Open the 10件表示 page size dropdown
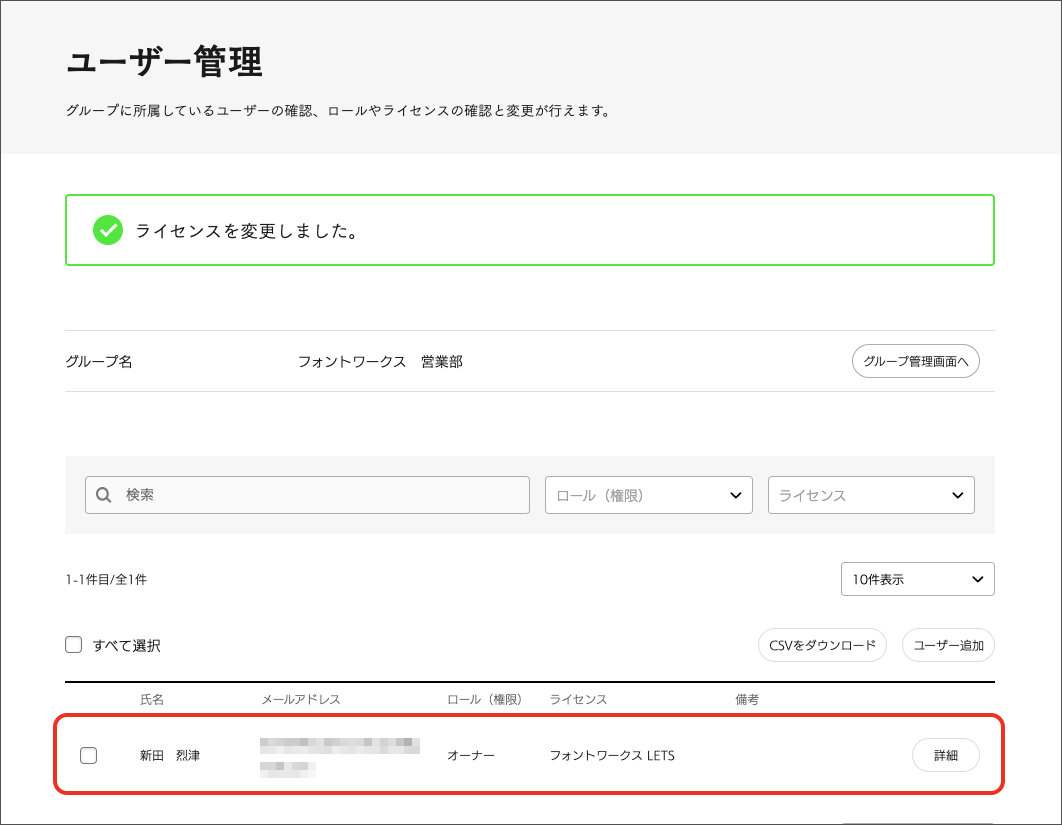The image size is (1062, 825). coord(917,579)
